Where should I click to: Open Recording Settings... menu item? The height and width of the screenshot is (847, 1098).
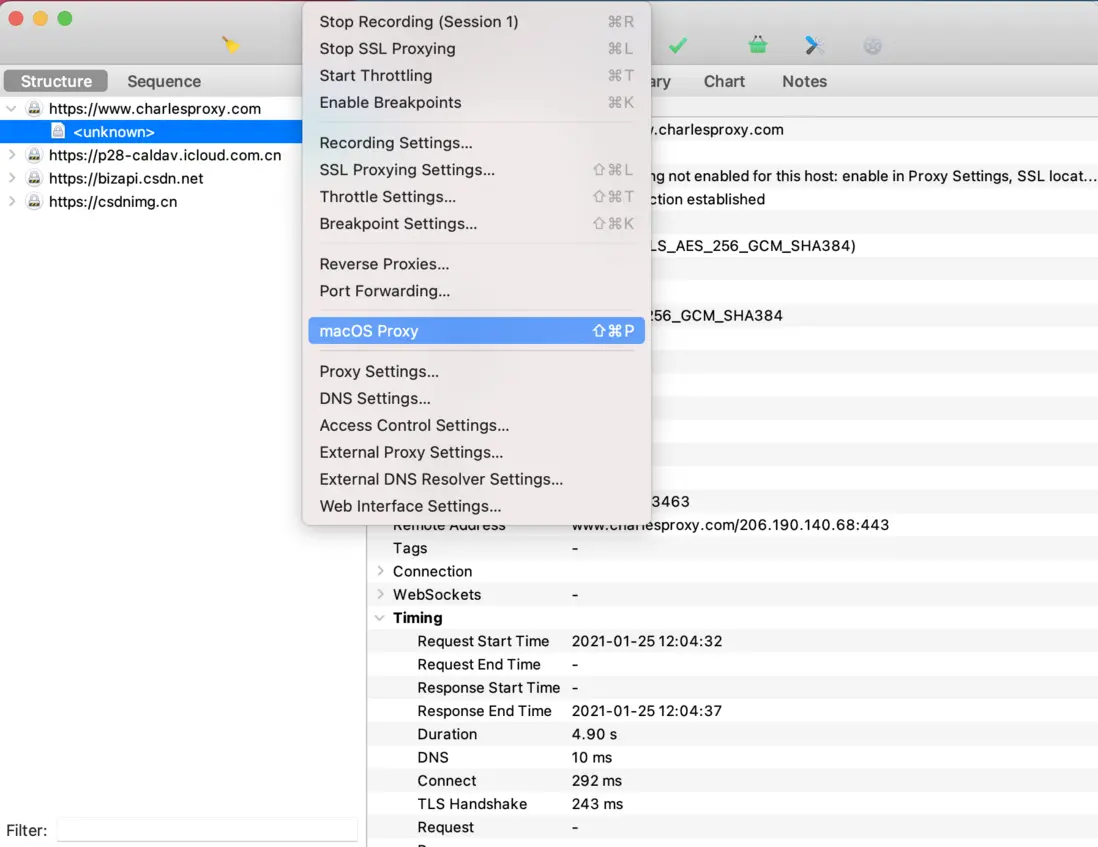click(476, 143)
